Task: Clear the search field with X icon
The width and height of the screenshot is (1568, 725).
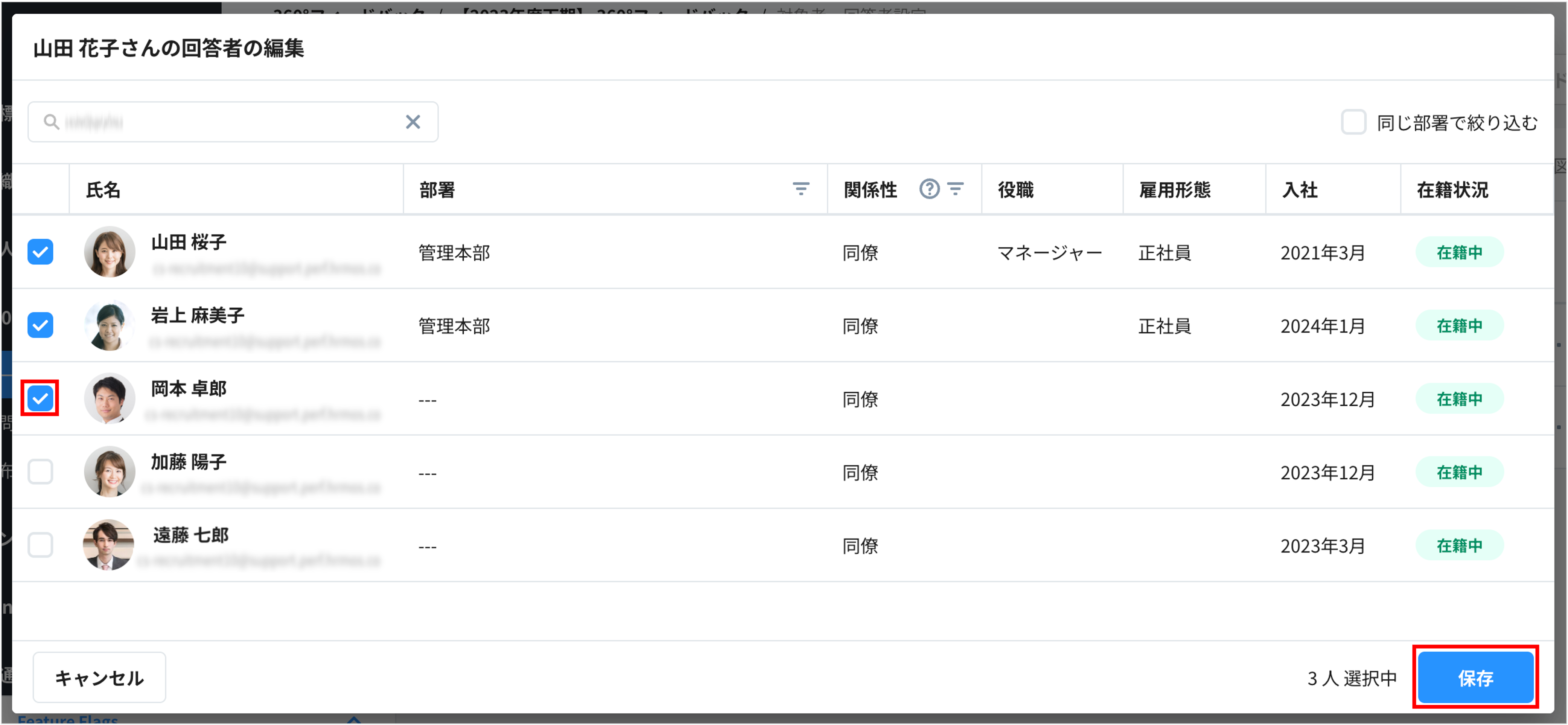Action: coord(413,122)
